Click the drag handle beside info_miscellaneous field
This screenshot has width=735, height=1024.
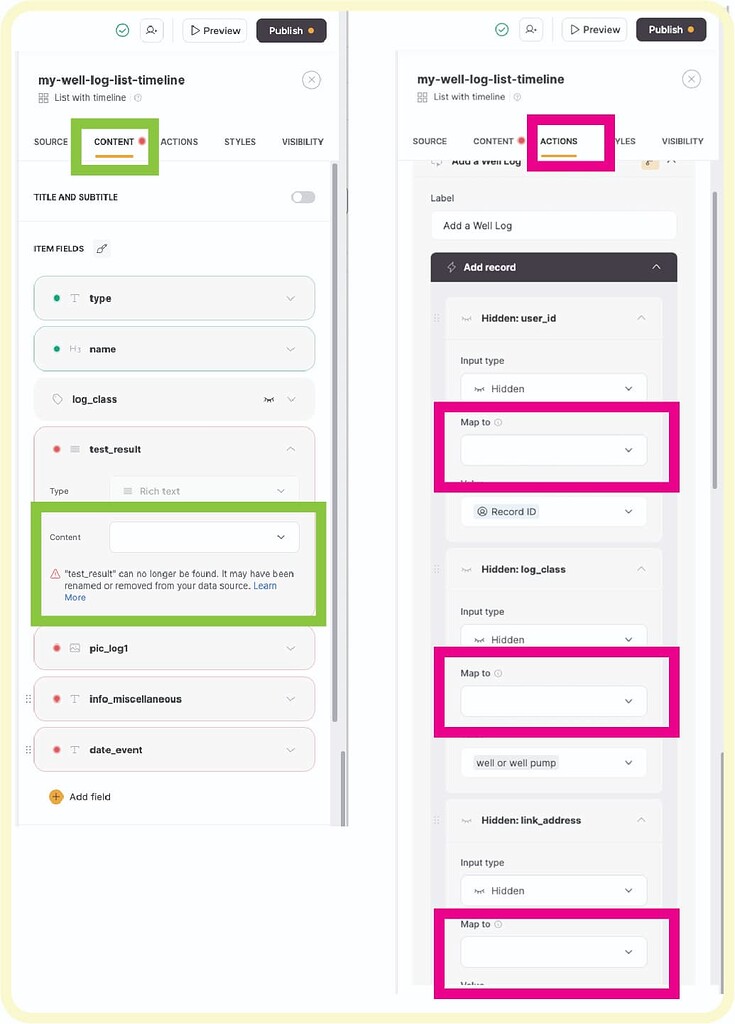[x=30, y=699]
